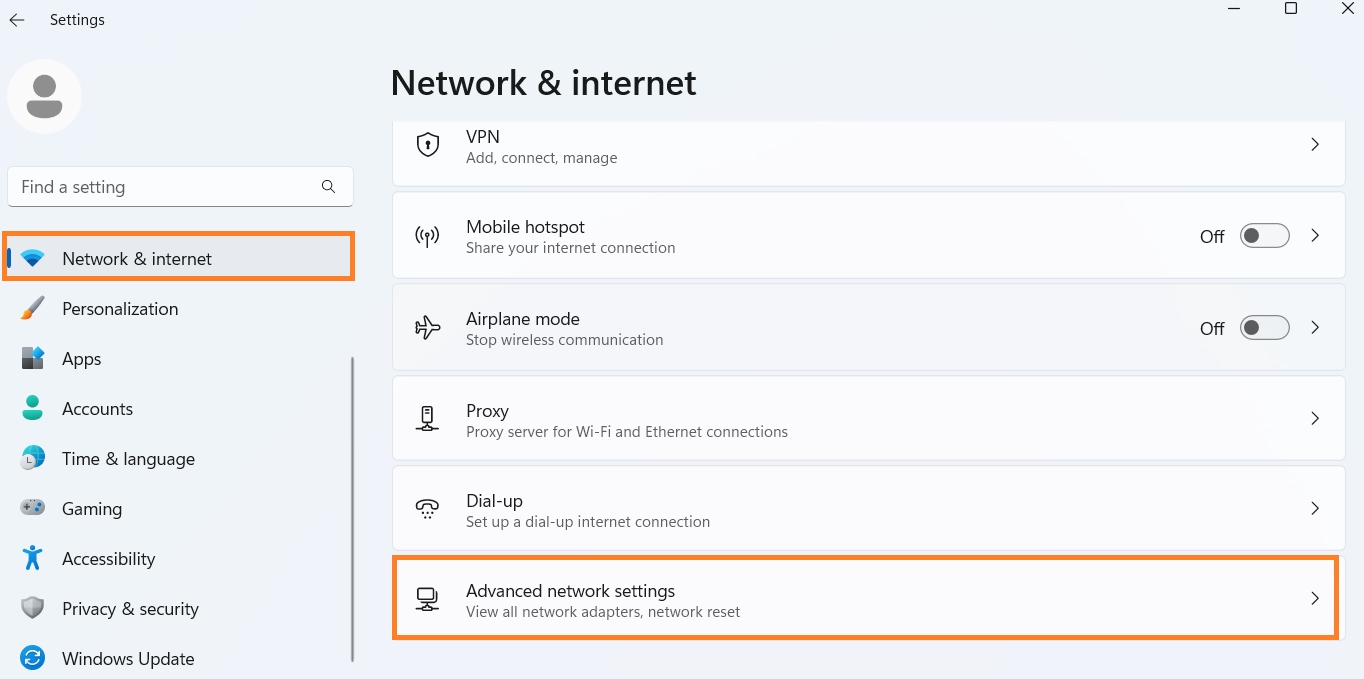Turn on the Mobile hotspot toggle
The image size is (1364, 679).
pos(1264,236)
